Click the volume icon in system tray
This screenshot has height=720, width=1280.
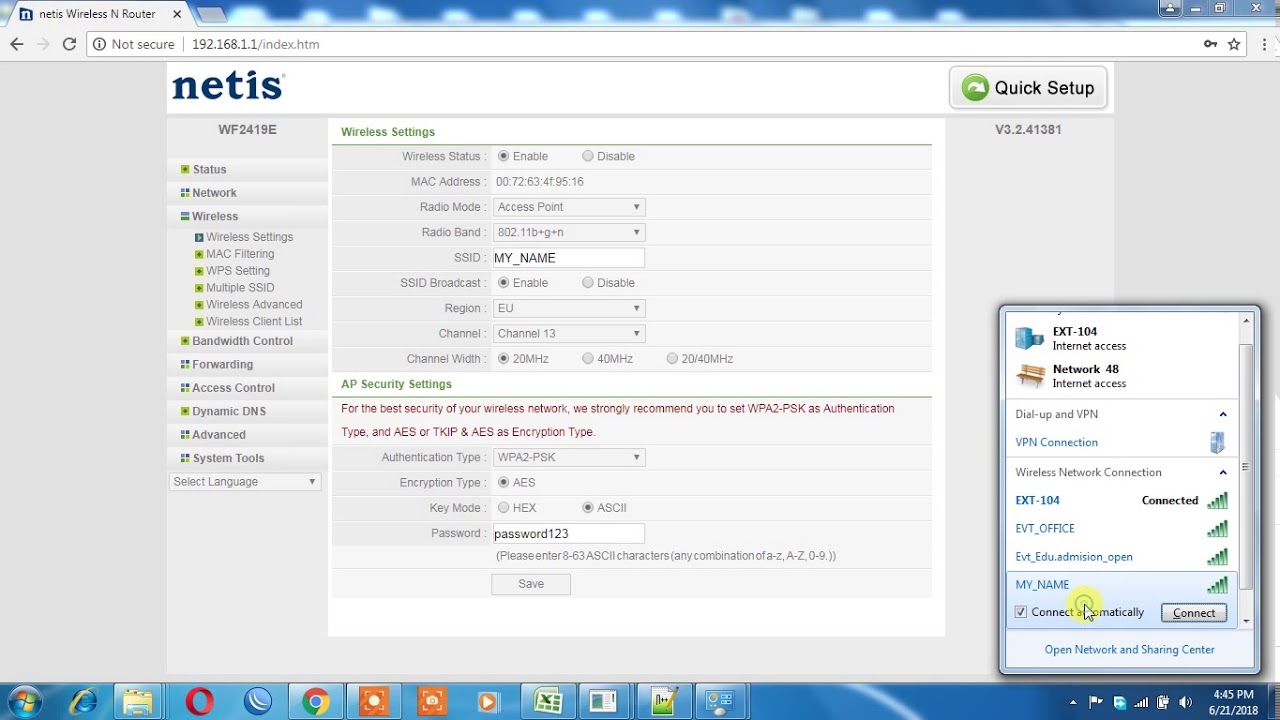click(x=1186, y=702)
